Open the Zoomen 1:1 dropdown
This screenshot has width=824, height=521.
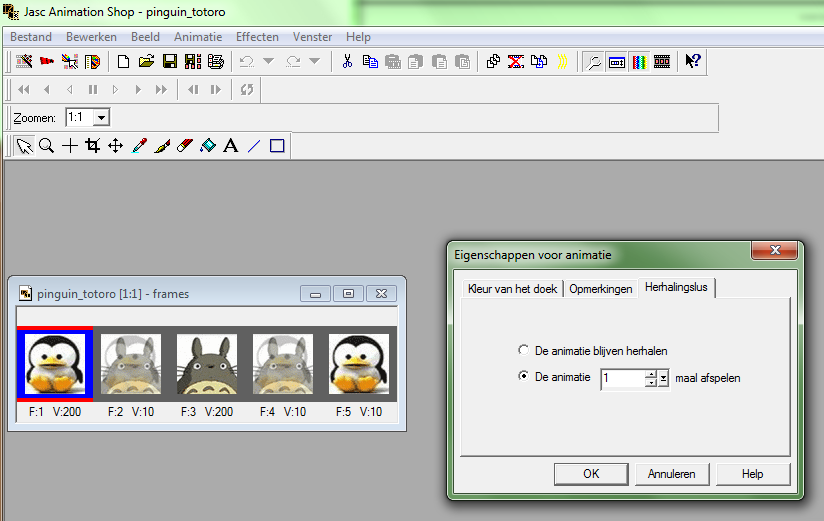[101, 117]
